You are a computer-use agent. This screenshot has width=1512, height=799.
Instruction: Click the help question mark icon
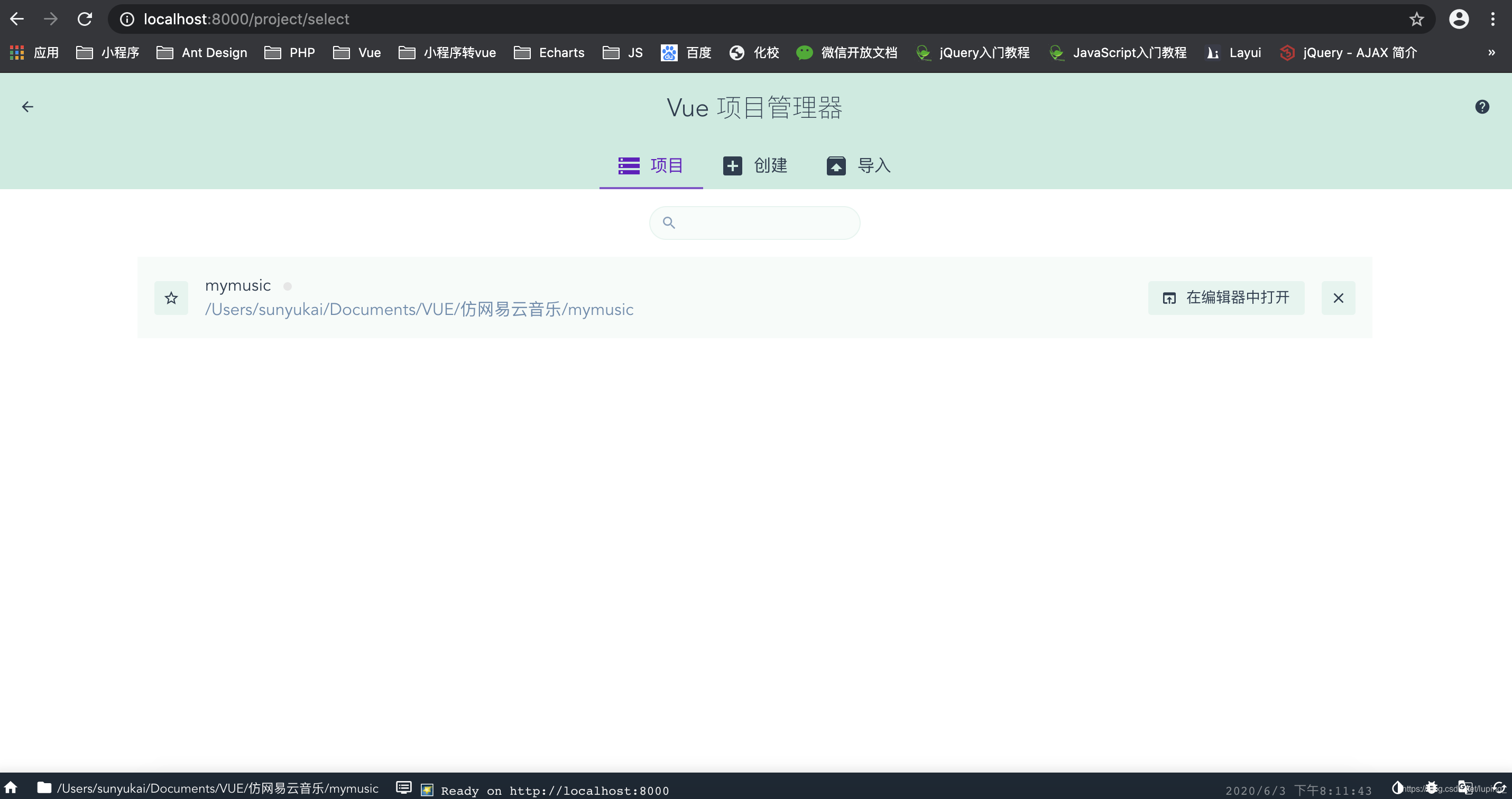pyautogui.click(x=1481, y=107)
